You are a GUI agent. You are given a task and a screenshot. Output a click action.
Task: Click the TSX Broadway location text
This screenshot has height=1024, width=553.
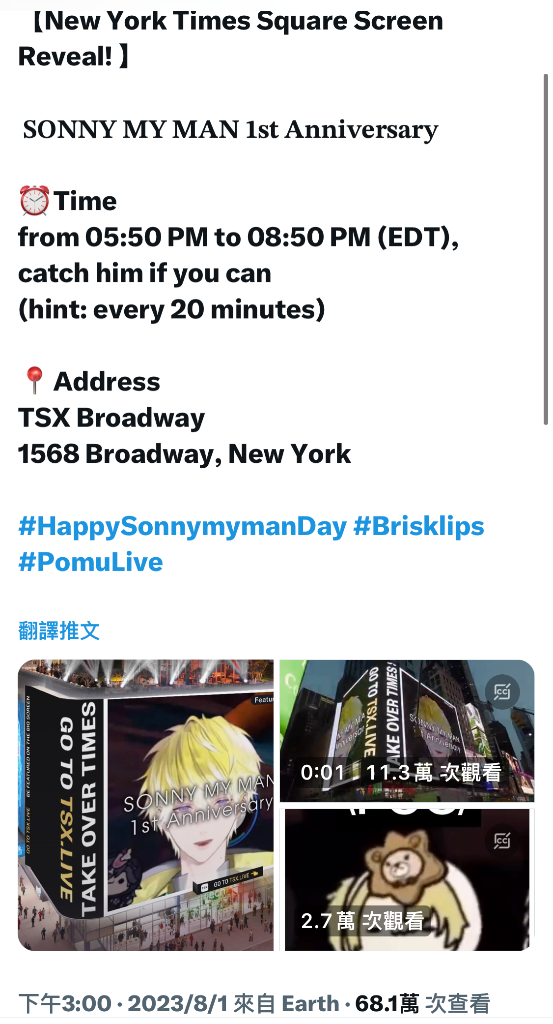tap(112, 418)
